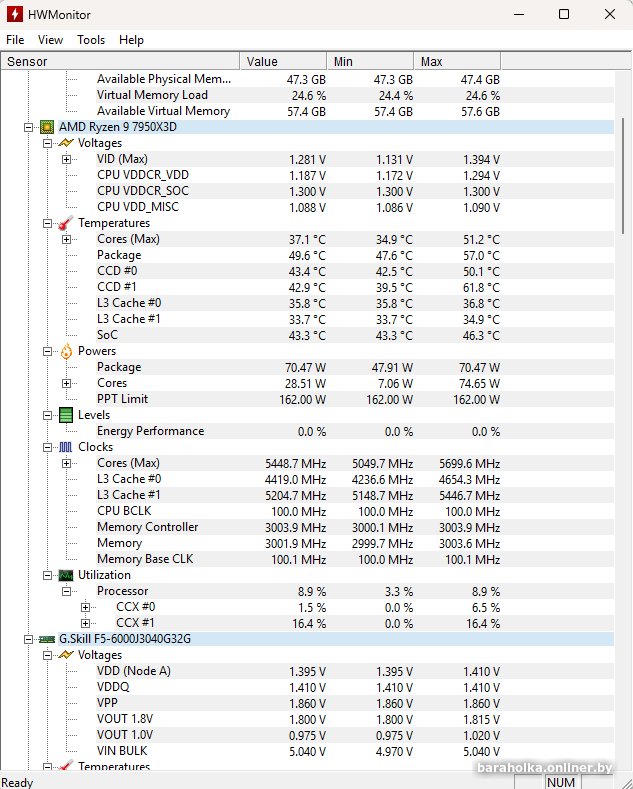Collapse the CPU Voltages section

coord(48,143)
